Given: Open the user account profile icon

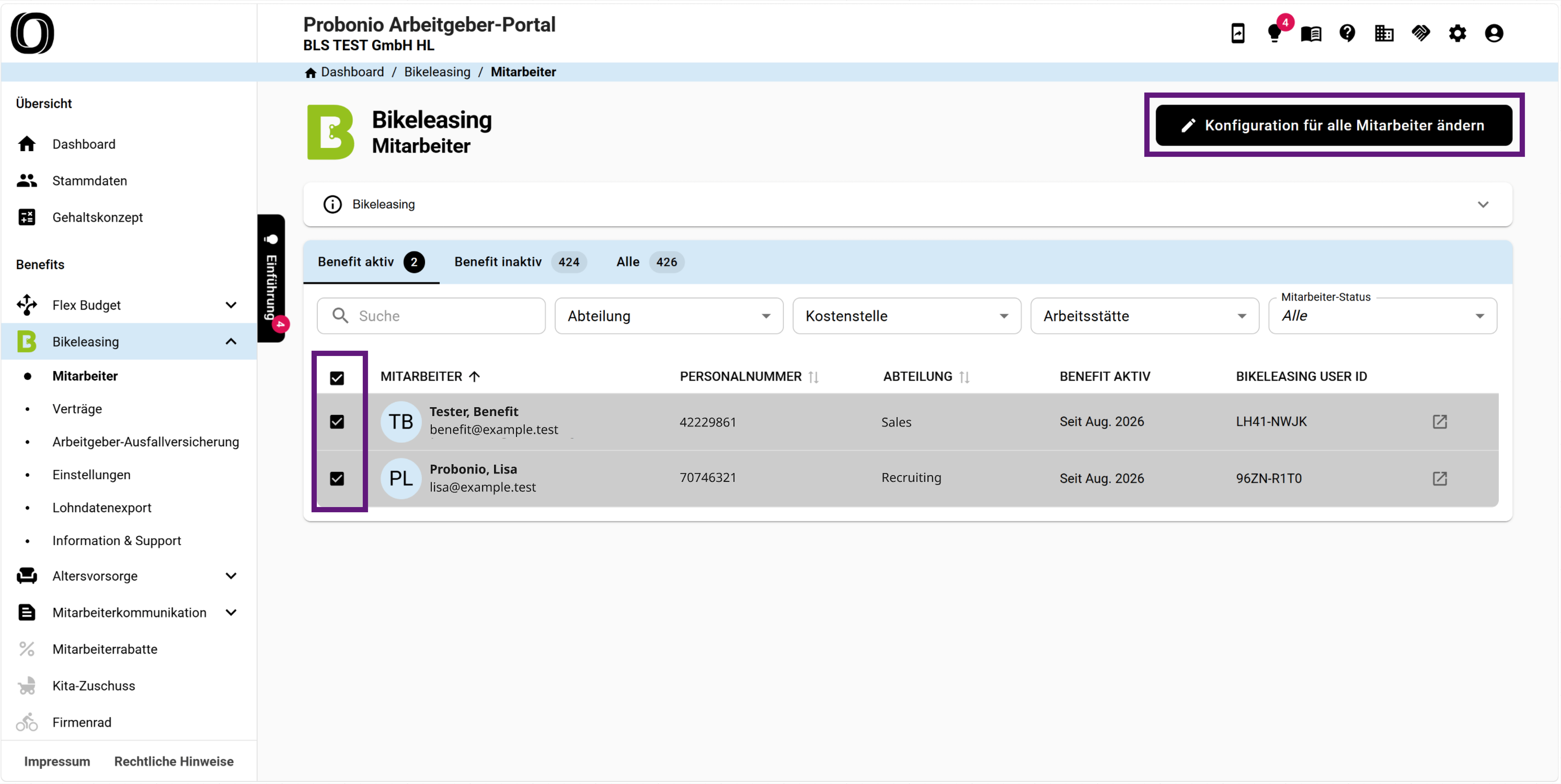Looking at the screenshot, I should click(1494, 33).
